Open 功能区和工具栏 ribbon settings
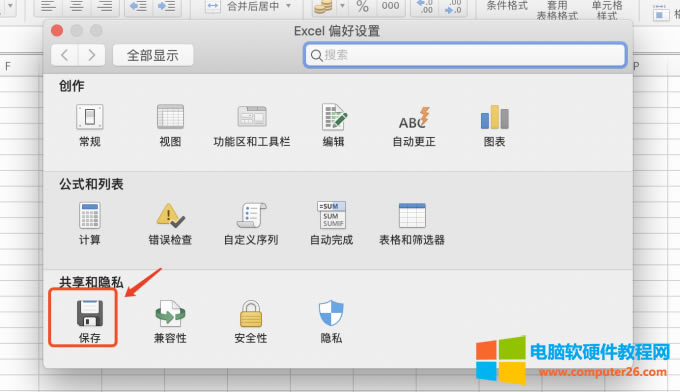 (252, 126)
